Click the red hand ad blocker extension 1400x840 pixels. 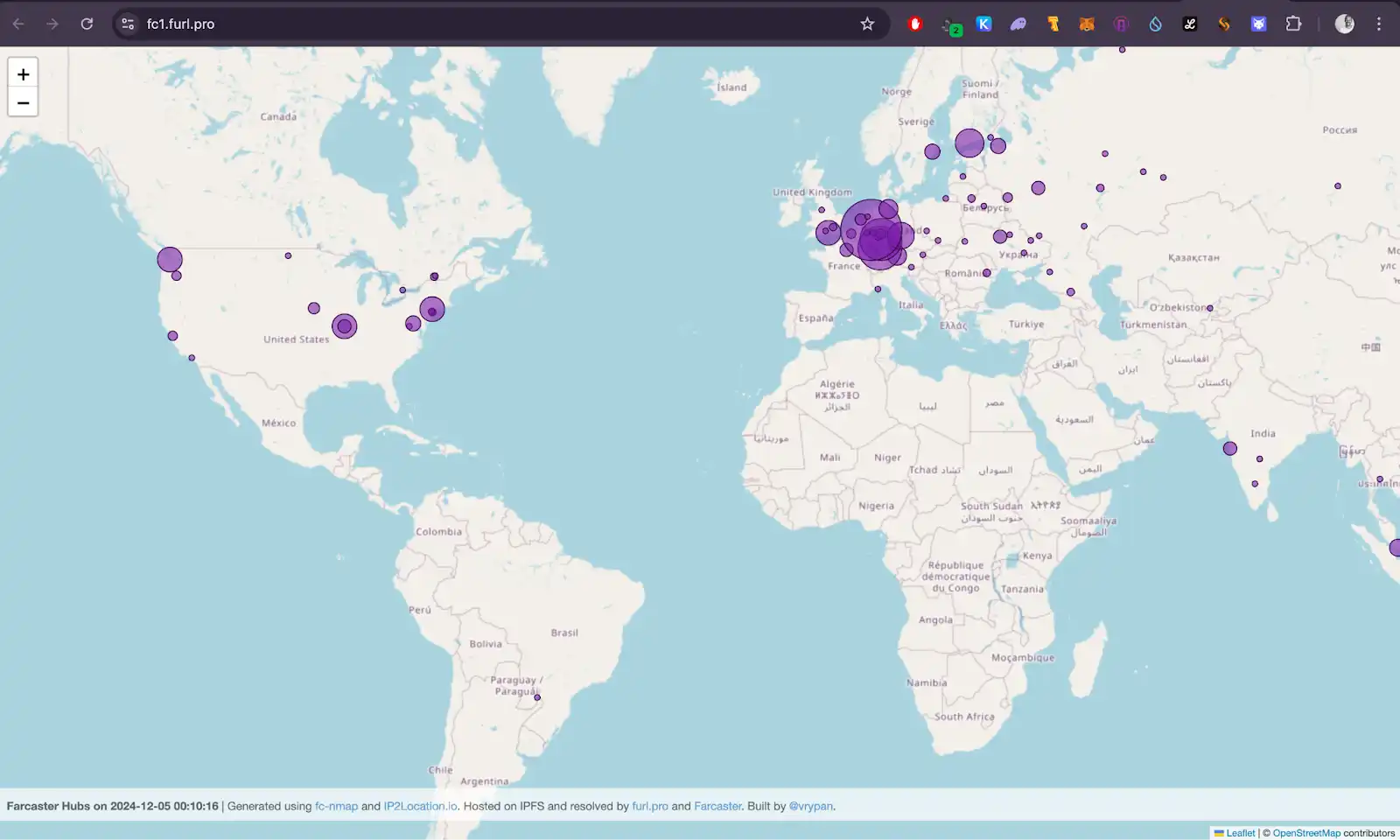tap(915, 24)
